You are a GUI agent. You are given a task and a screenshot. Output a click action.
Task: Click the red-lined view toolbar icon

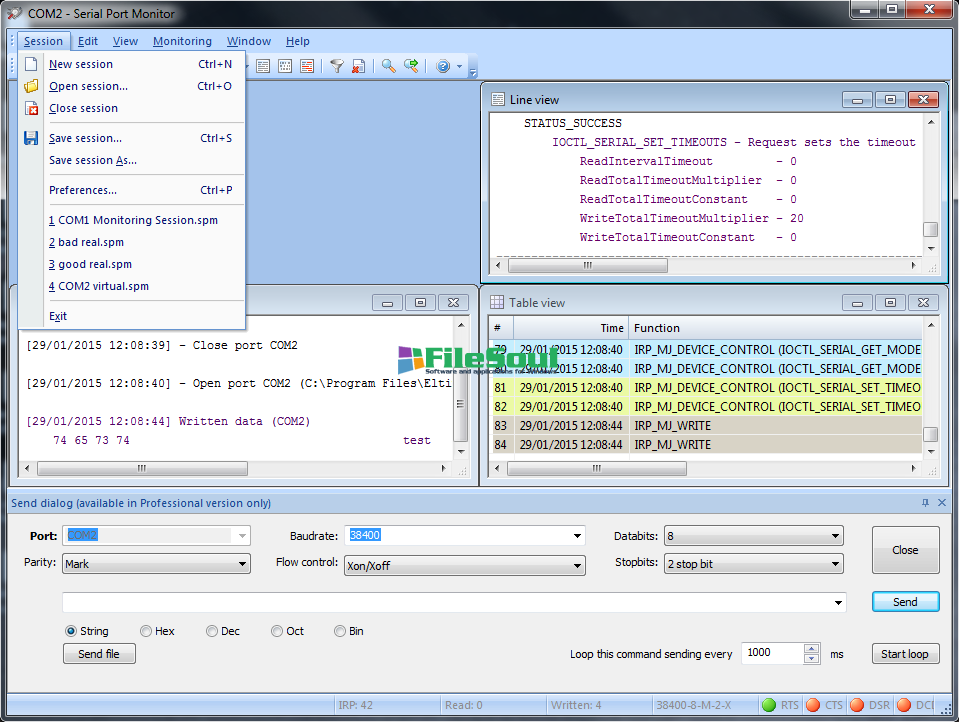coord(307,66)
